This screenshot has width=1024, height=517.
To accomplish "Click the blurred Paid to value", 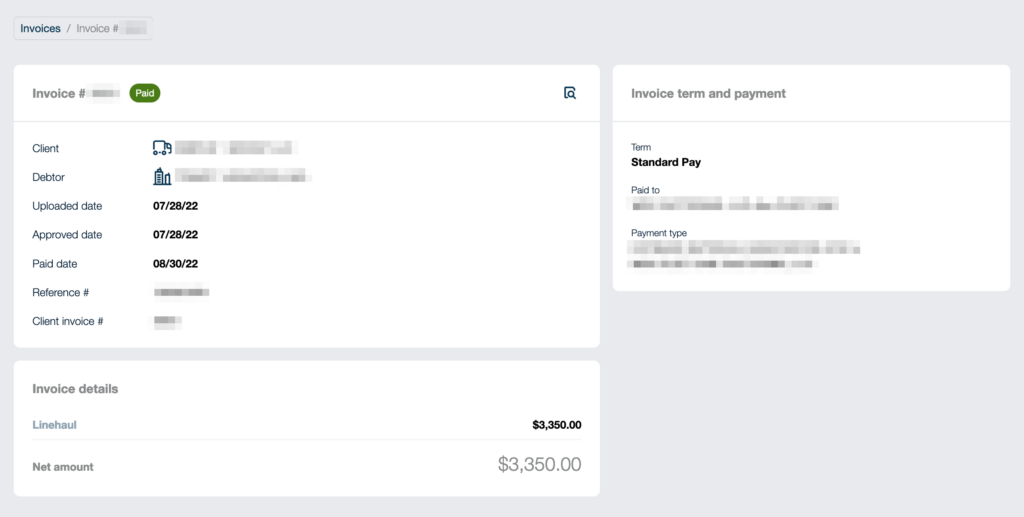I will coord(735,205).
